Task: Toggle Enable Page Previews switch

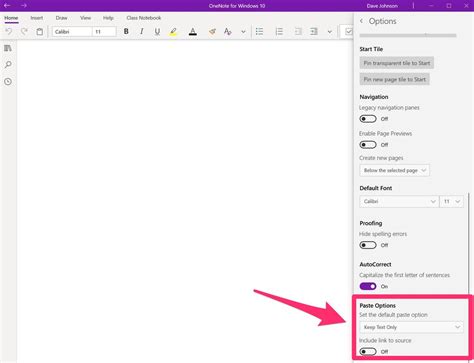Action: point(368,145)
